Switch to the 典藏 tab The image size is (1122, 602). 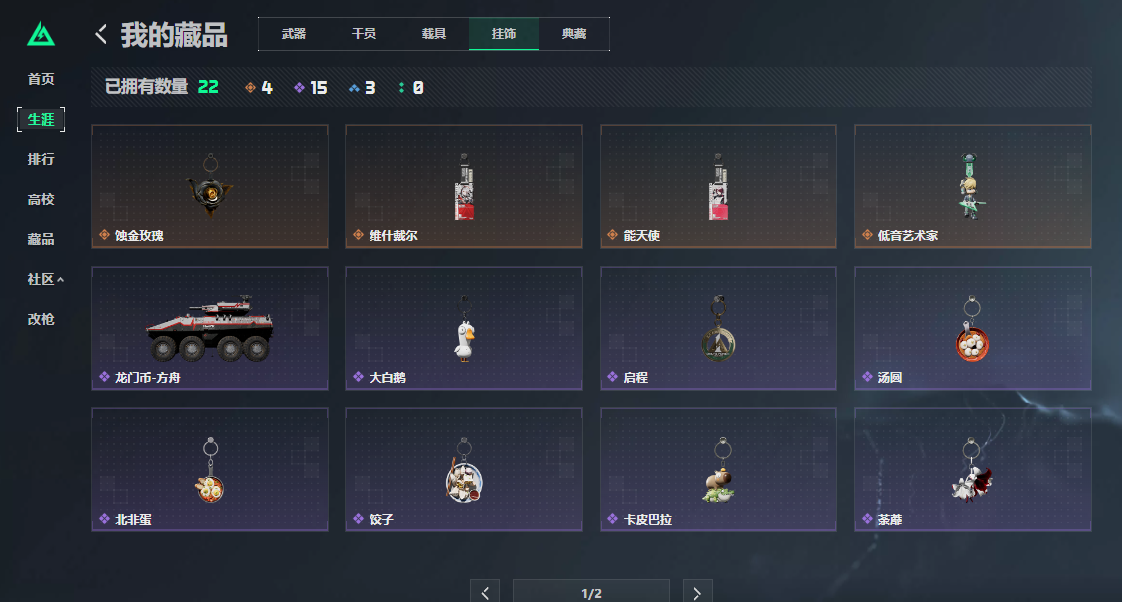tap(574, 34)
